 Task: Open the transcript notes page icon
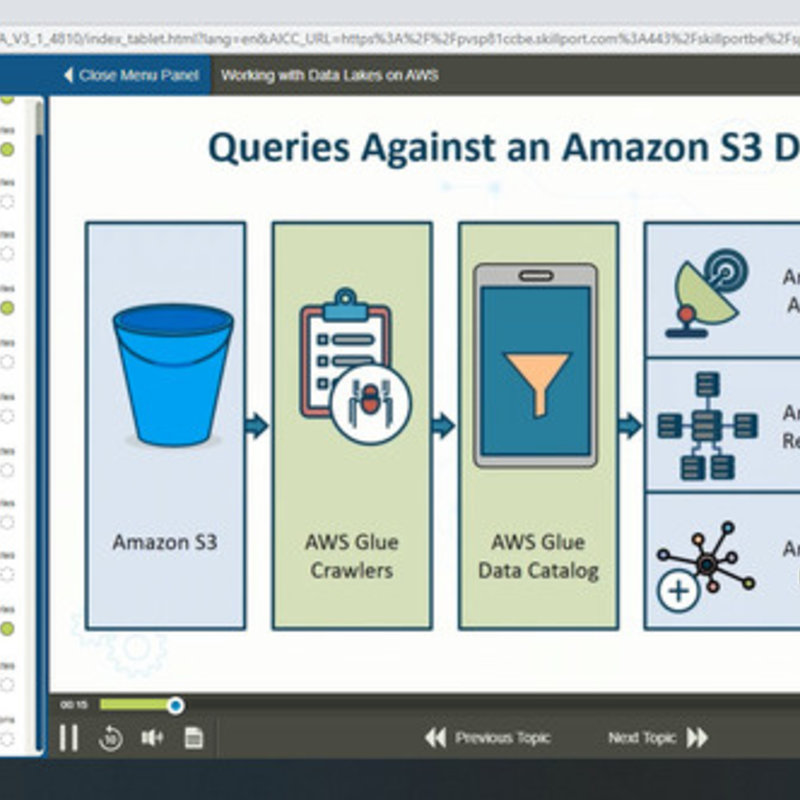193,738
